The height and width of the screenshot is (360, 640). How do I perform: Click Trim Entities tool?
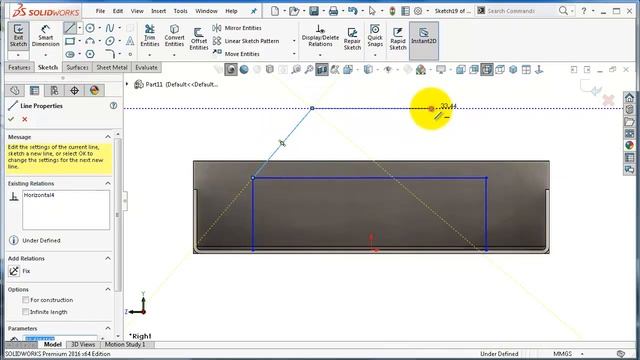click(x=150, y=36)
